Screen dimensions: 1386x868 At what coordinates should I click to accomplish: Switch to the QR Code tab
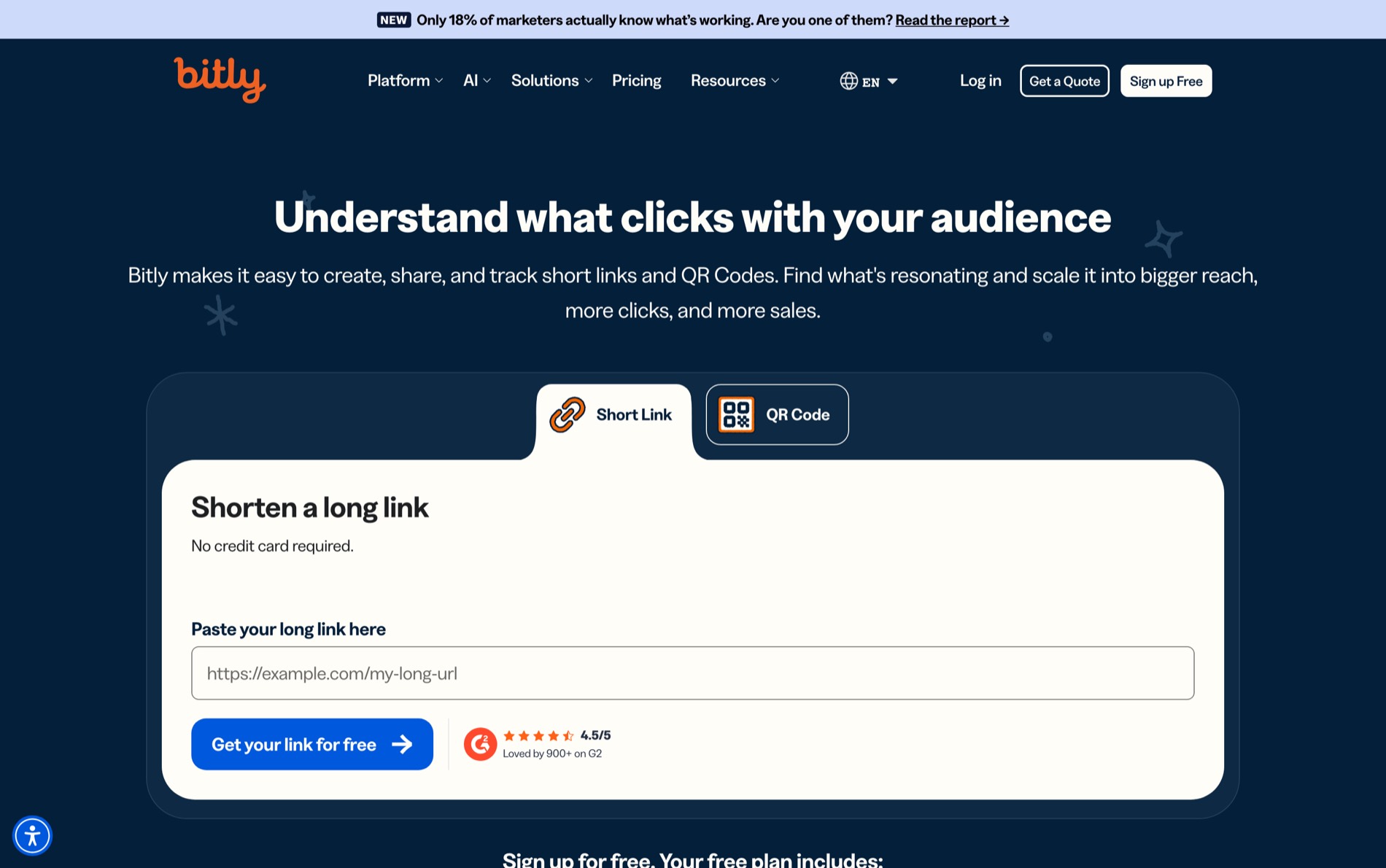click(x=777, y=414)
